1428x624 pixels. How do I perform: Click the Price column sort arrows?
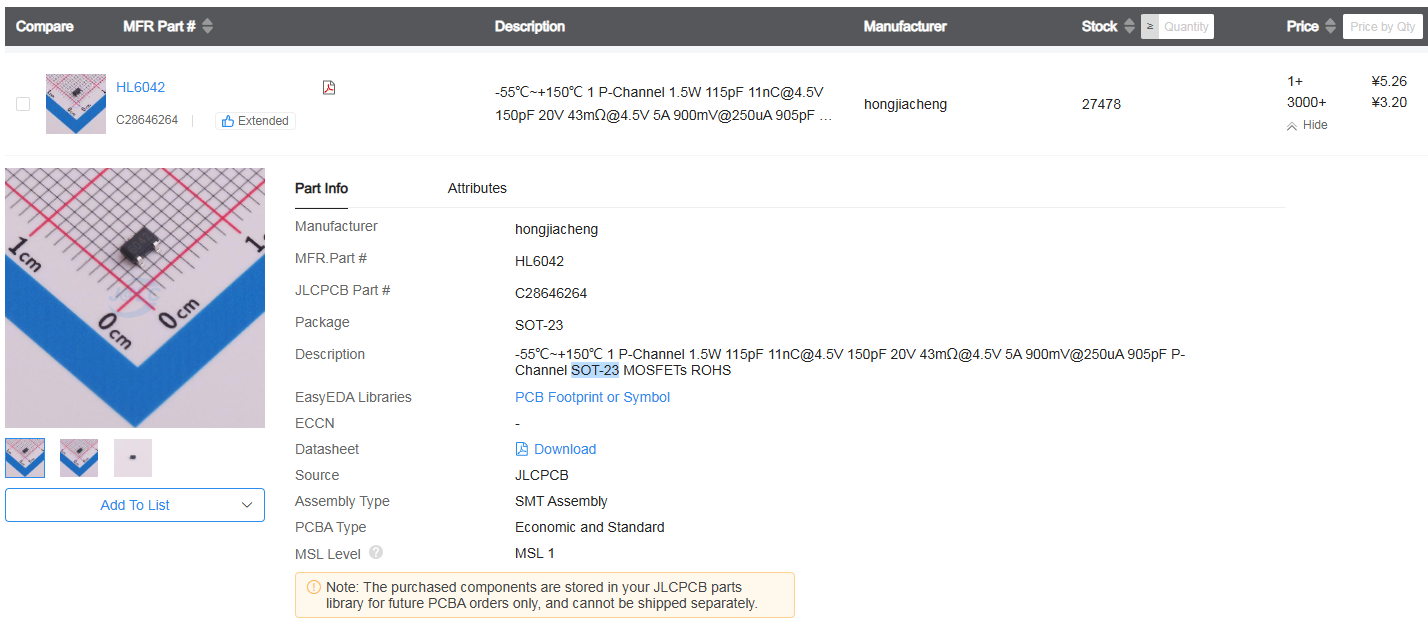(1330, 27)
